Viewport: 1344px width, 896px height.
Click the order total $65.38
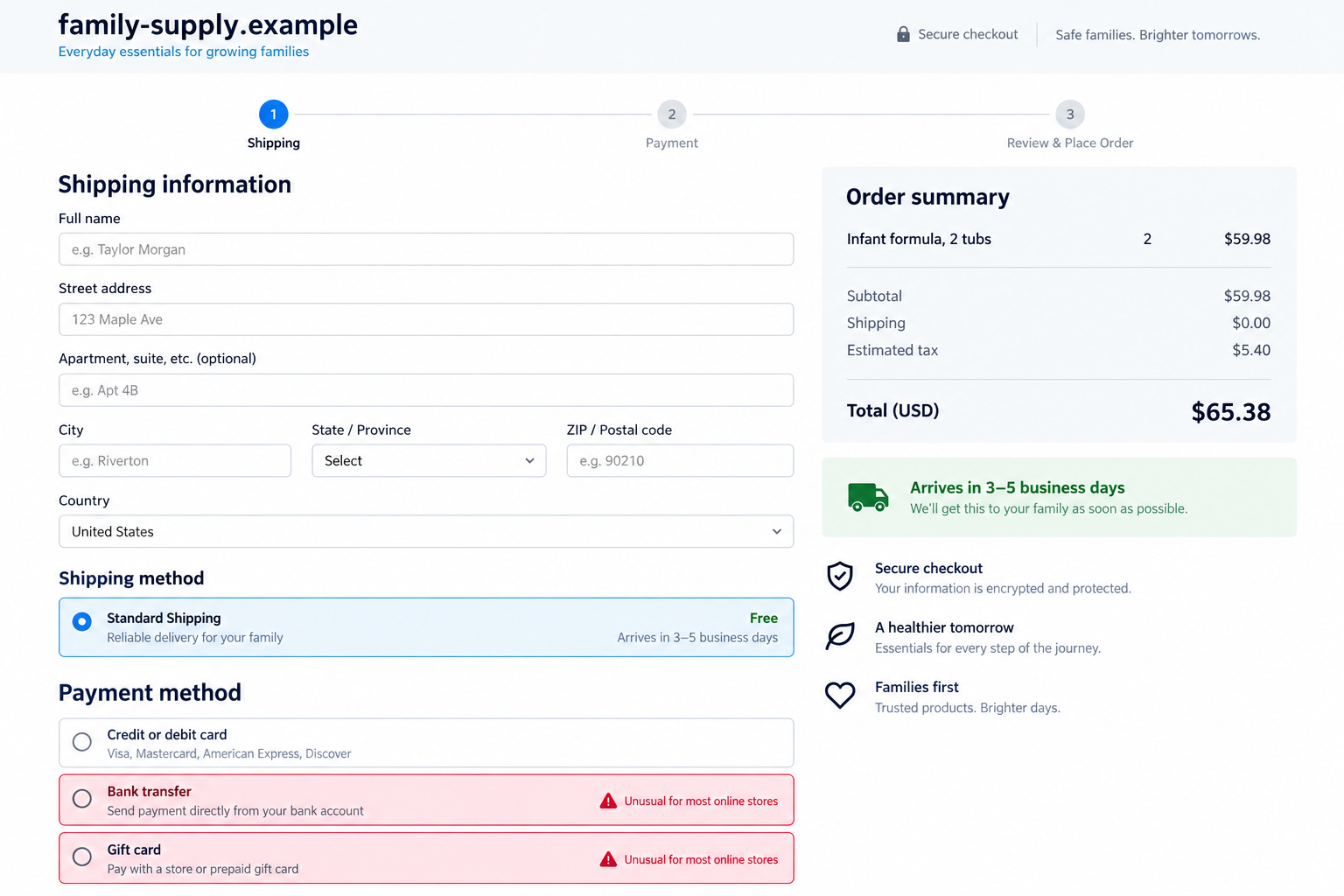coord(1231,412)
